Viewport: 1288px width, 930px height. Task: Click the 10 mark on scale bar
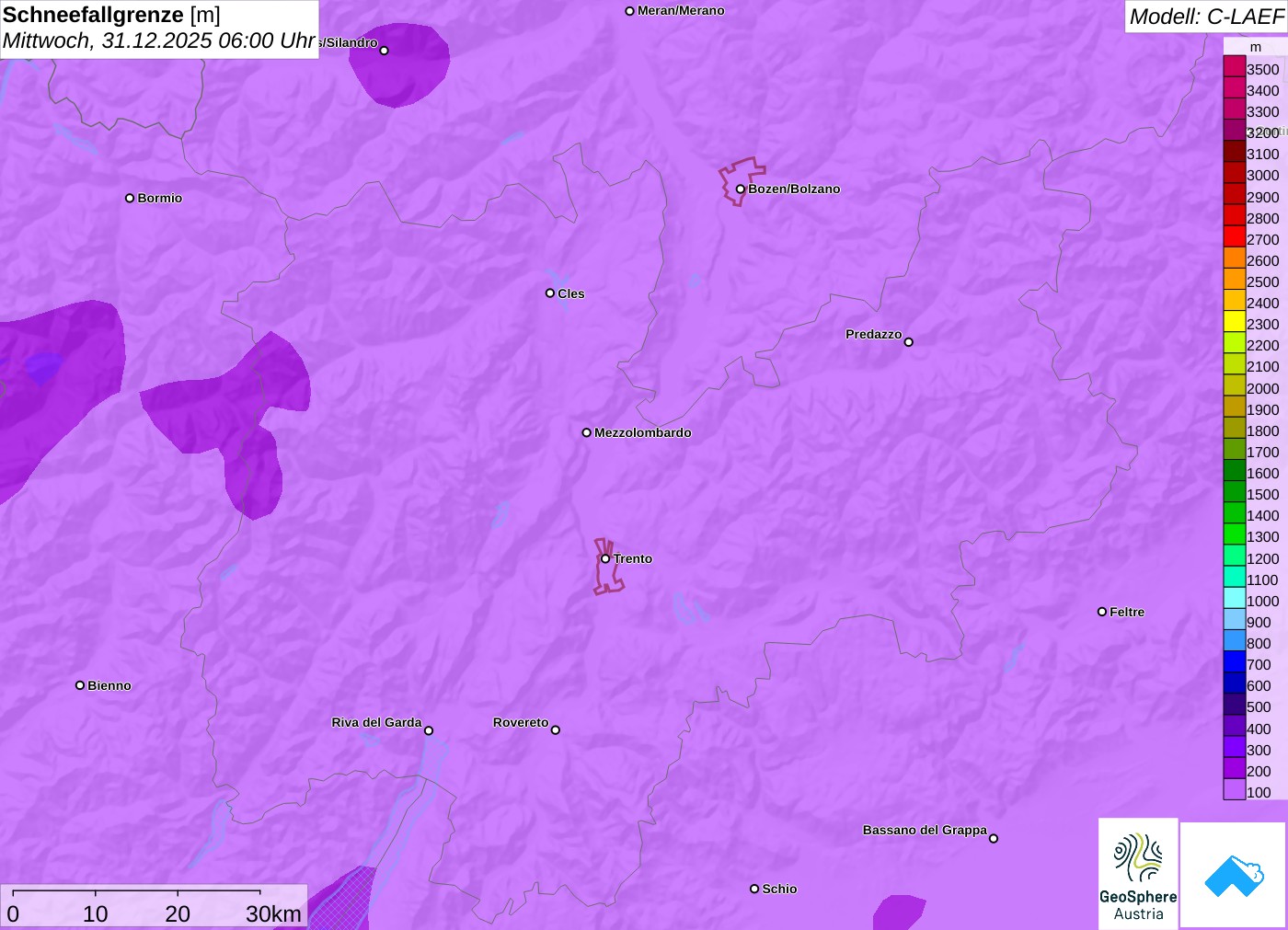(96, 914)
